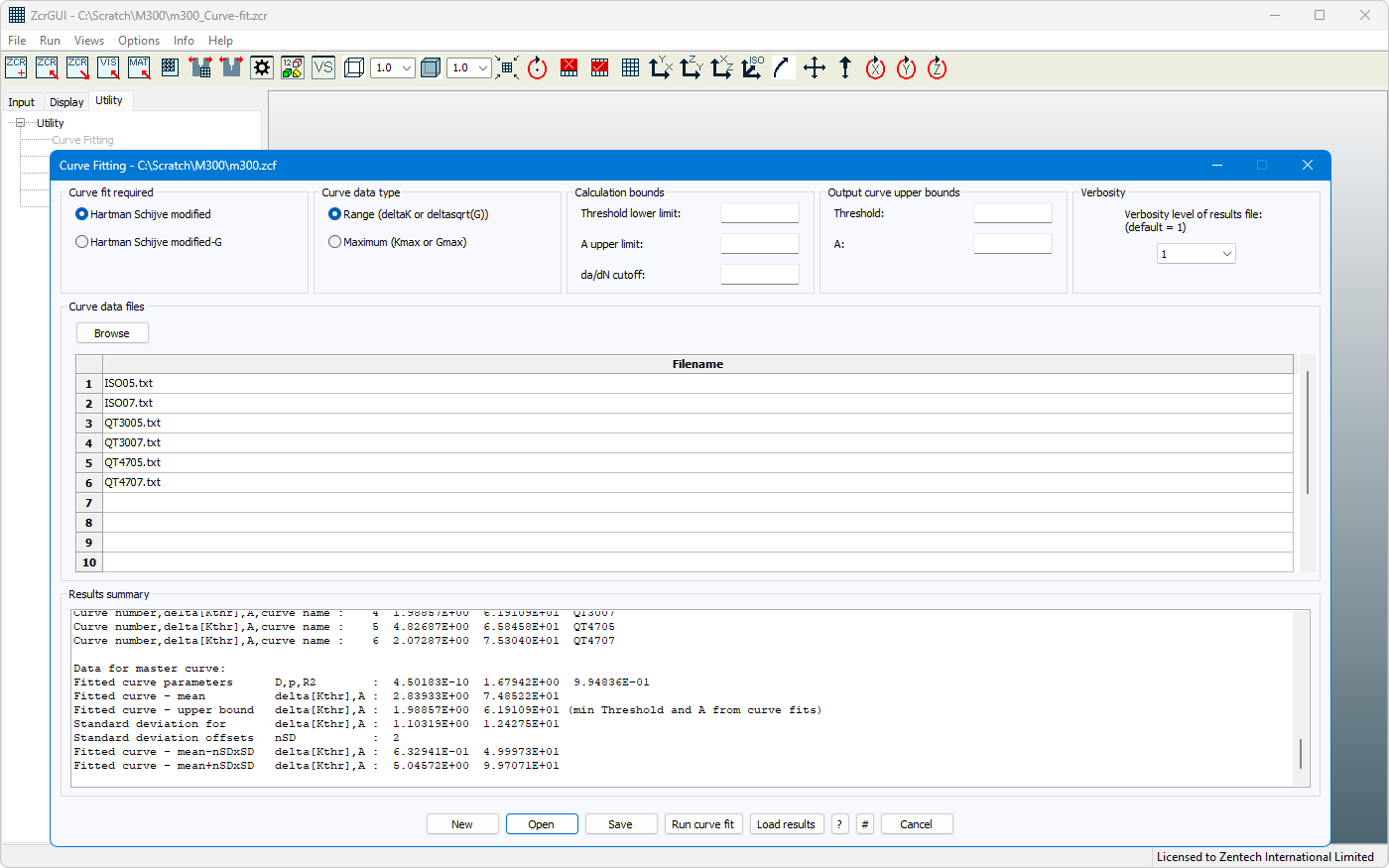Select Hartman Schijve modified-G option
The image size is (1389, 868).
tap(149, 242)
